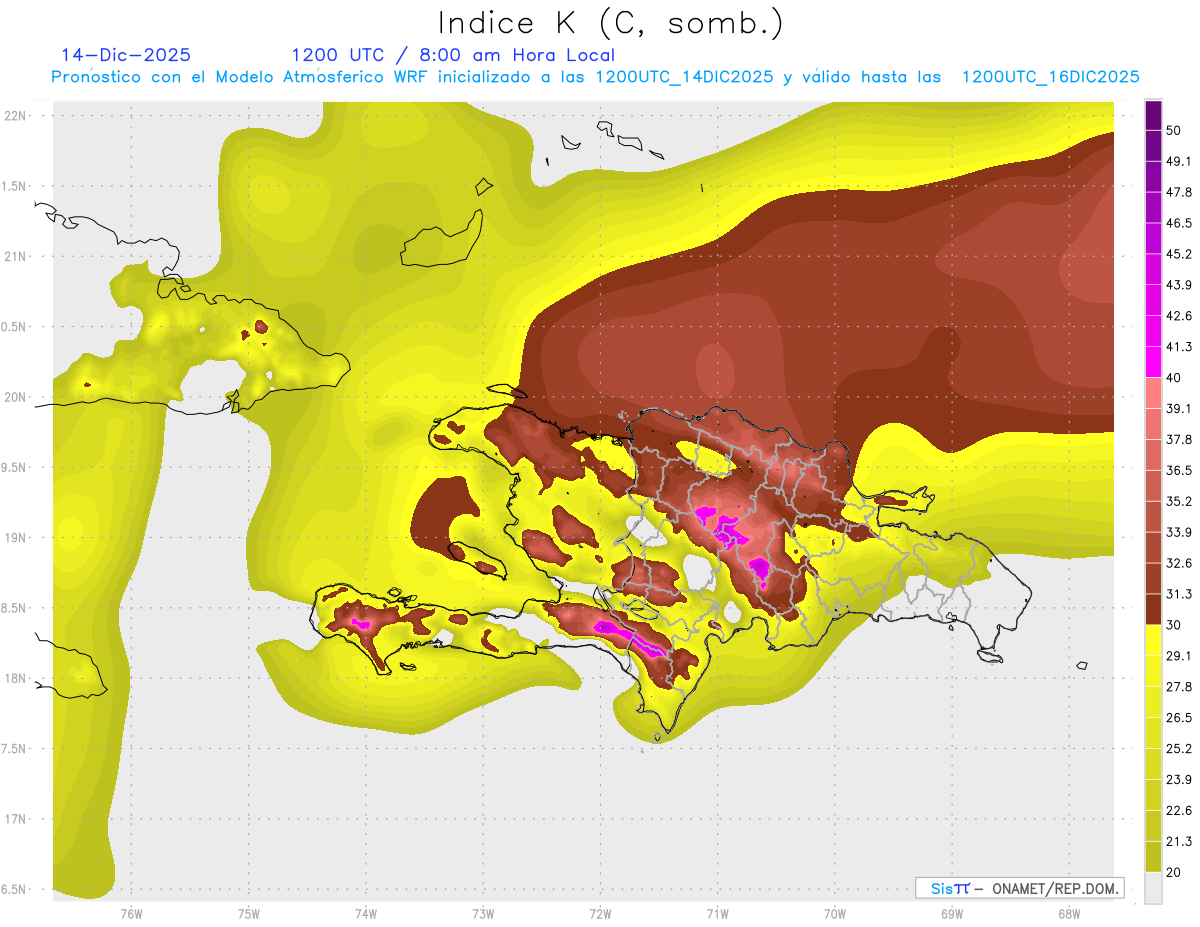Click the "17N" latitude label
The width and height of the screenshot is (1200, 927).
[15, 819]
